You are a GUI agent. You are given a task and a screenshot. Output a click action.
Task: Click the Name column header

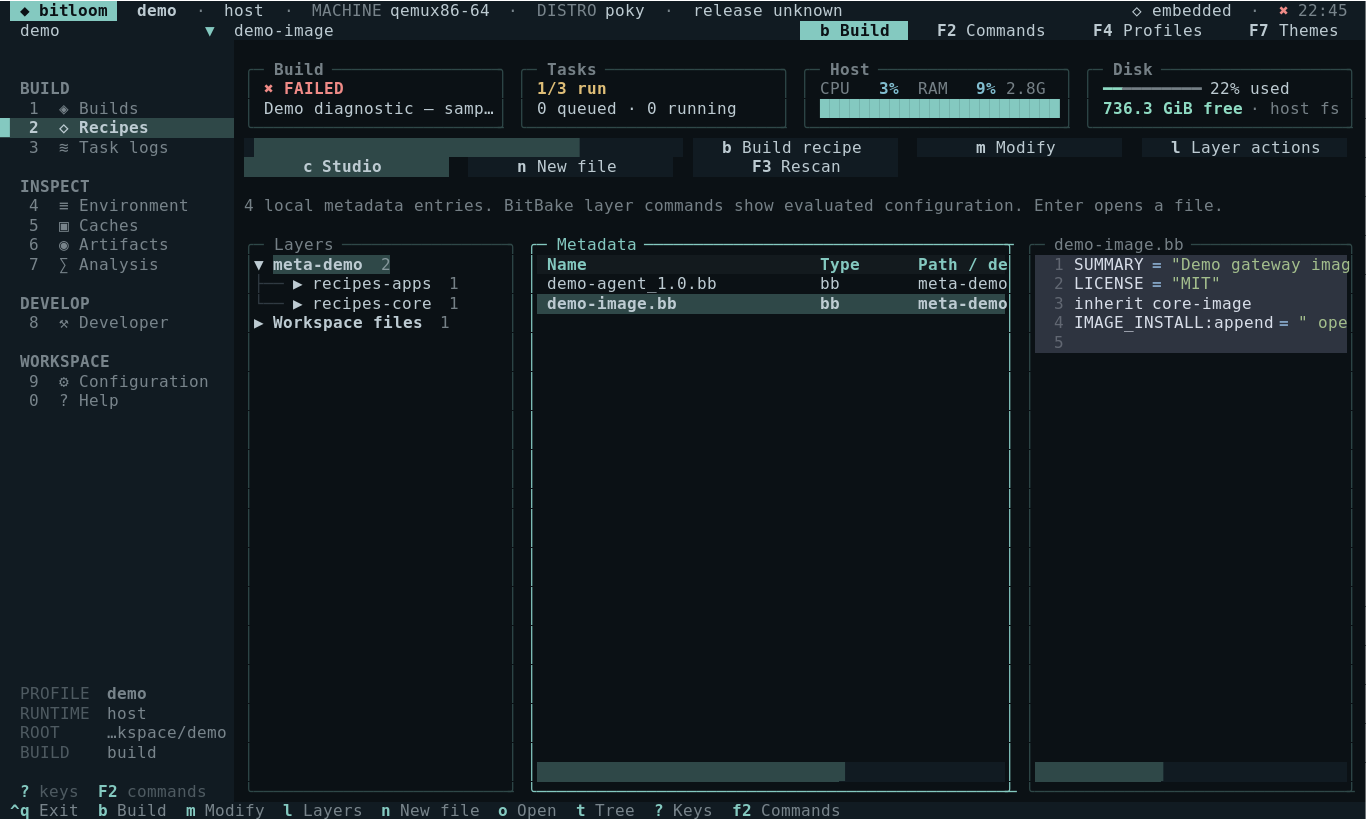(567, 264)
